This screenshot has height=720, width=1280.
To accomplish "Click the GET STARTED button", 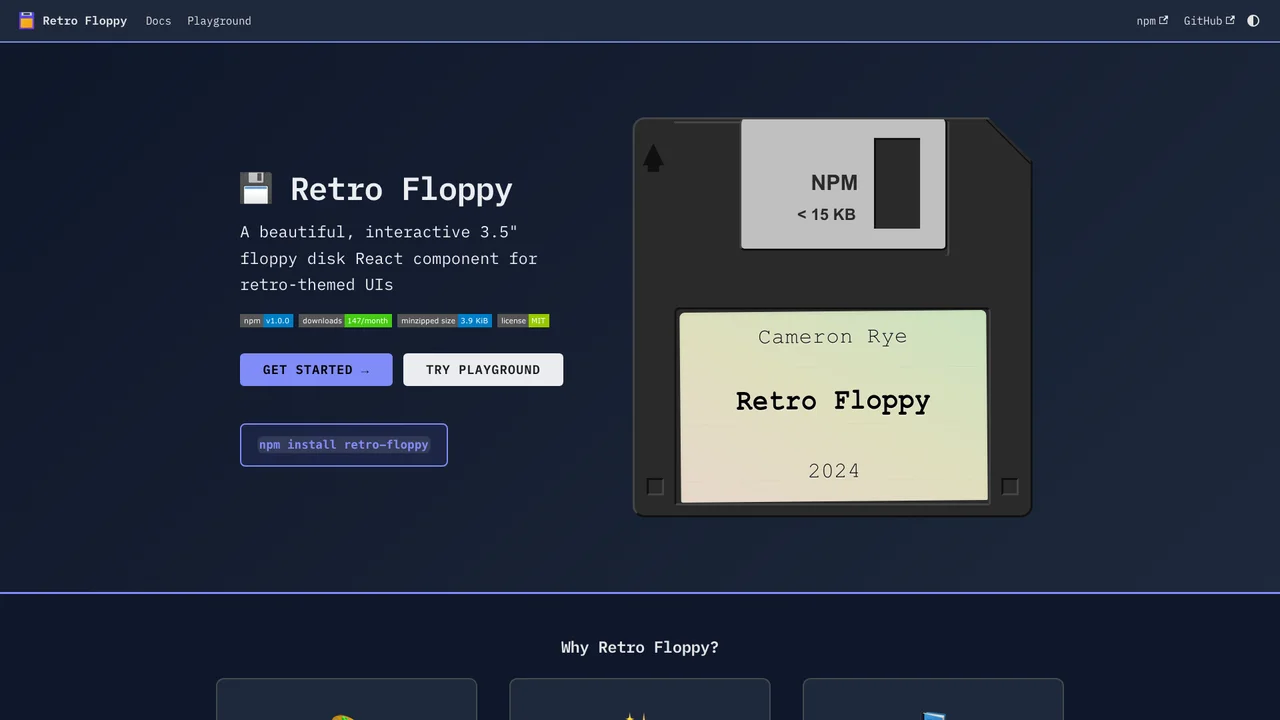I will tap(316, 370).
